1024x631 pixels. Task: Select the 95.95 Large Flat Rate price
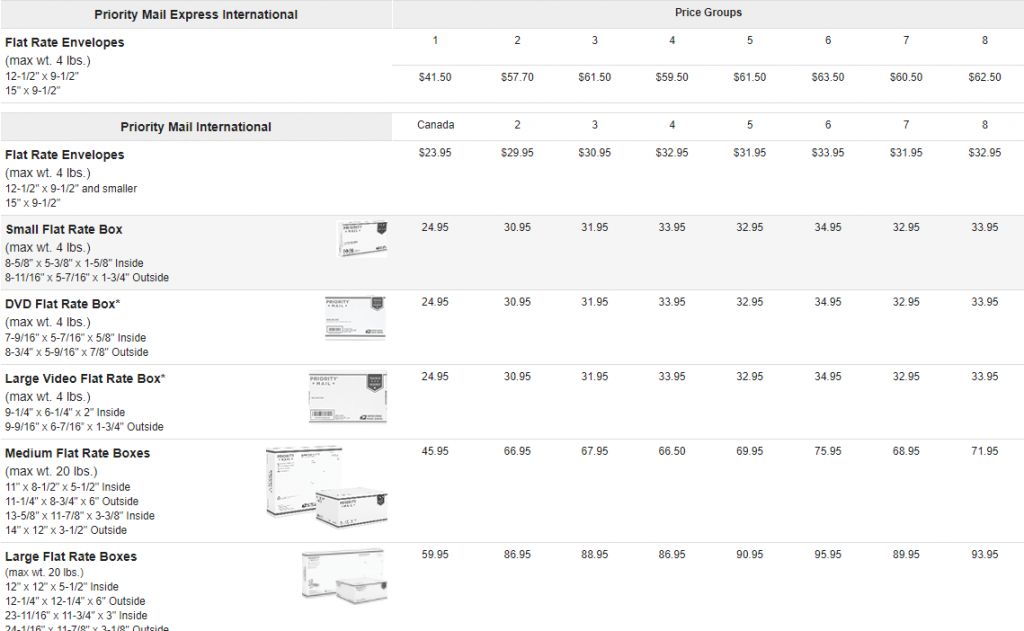[x=828, y=555]
